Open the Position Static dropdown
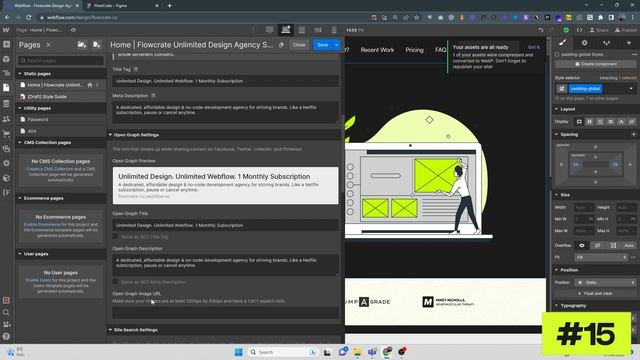 coord(605,282)
